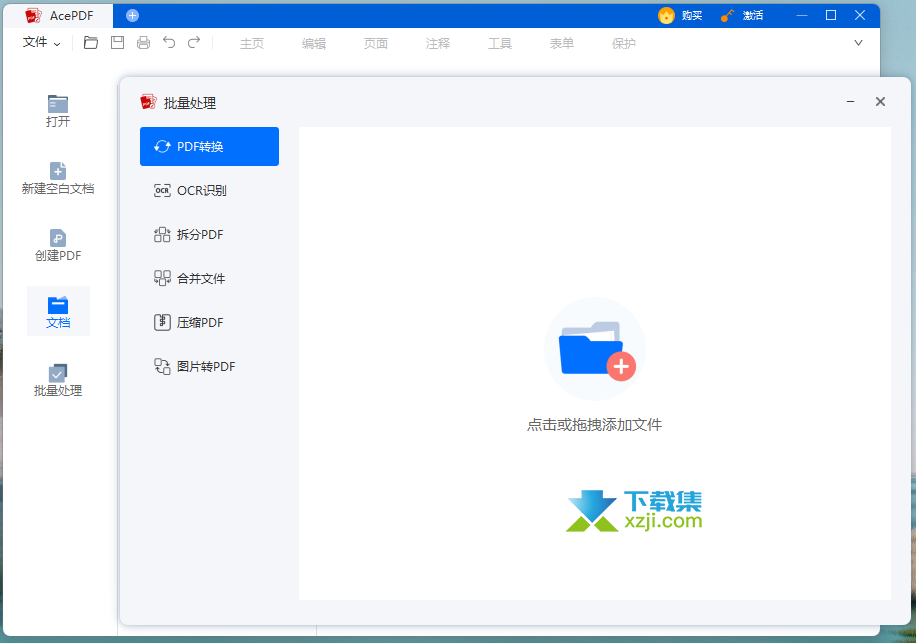
Task: Click 创建PDF in the sidebar
Action: (58, 246)
